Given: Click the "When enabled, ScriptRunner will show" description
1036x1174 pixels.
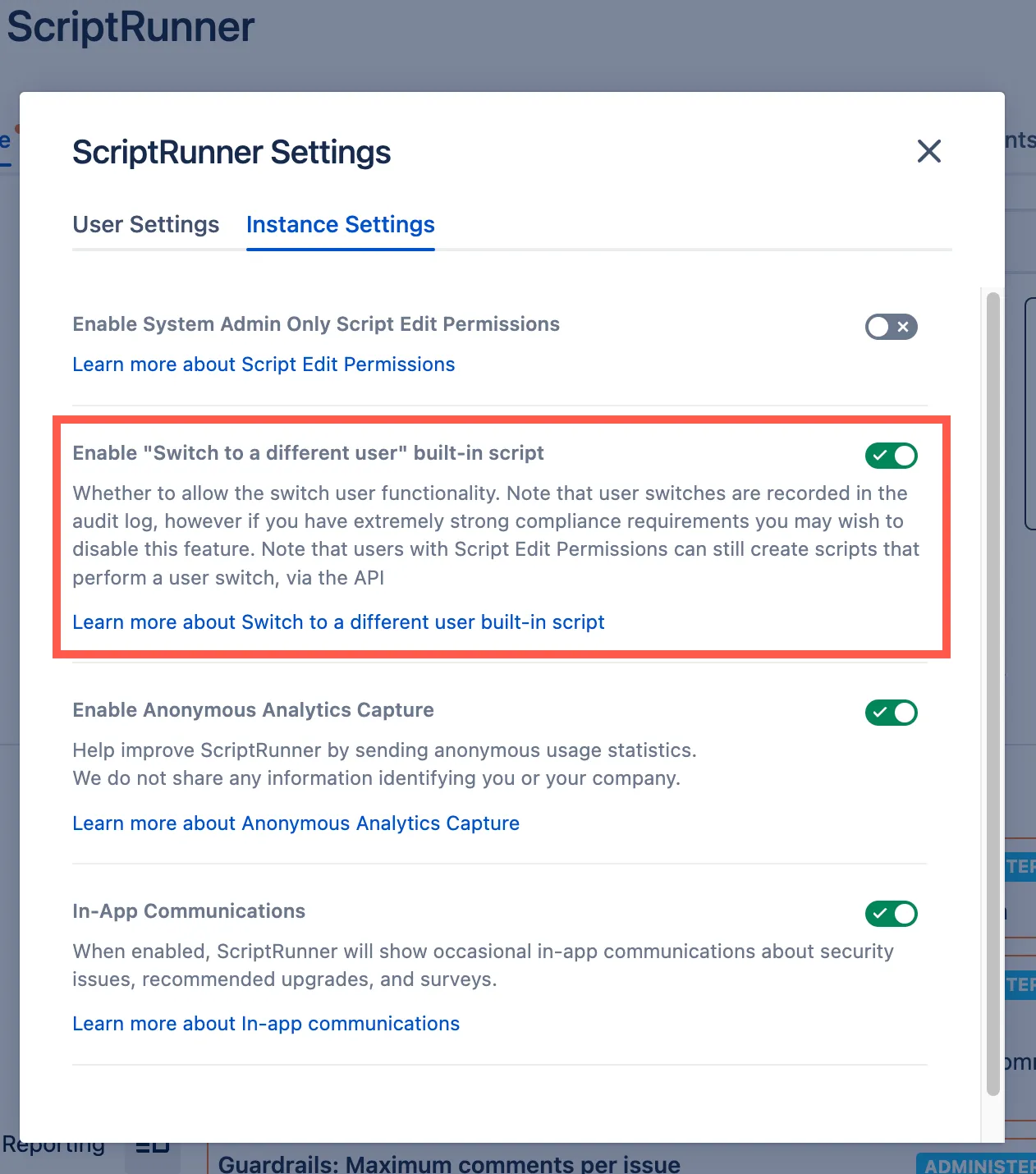Looking at the screenshot, I should coord(483,965).
